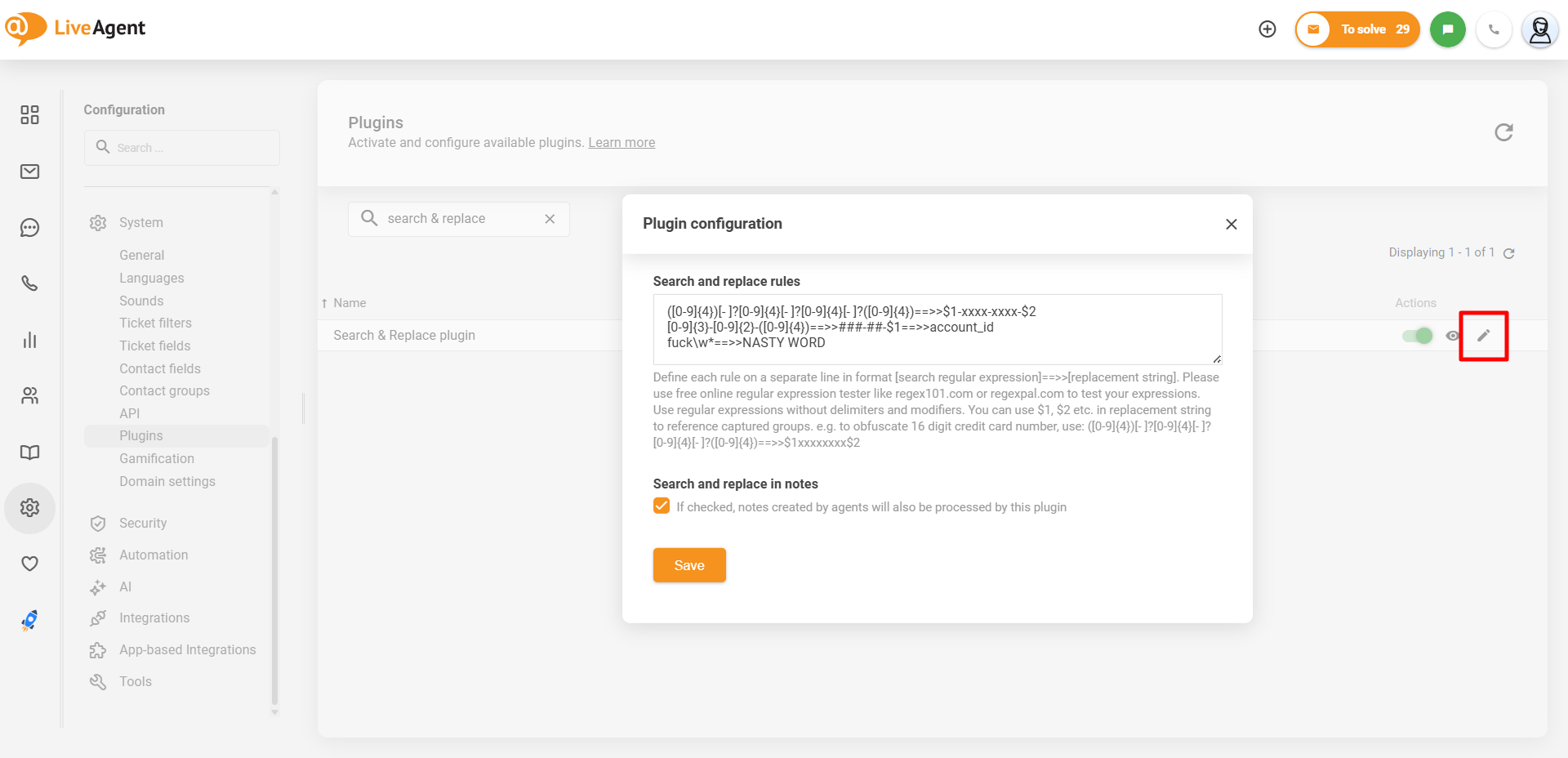This screenshot has width=1568, height=758.
Task: Expand the Integrations configuration section
Action: coord(154,618)
